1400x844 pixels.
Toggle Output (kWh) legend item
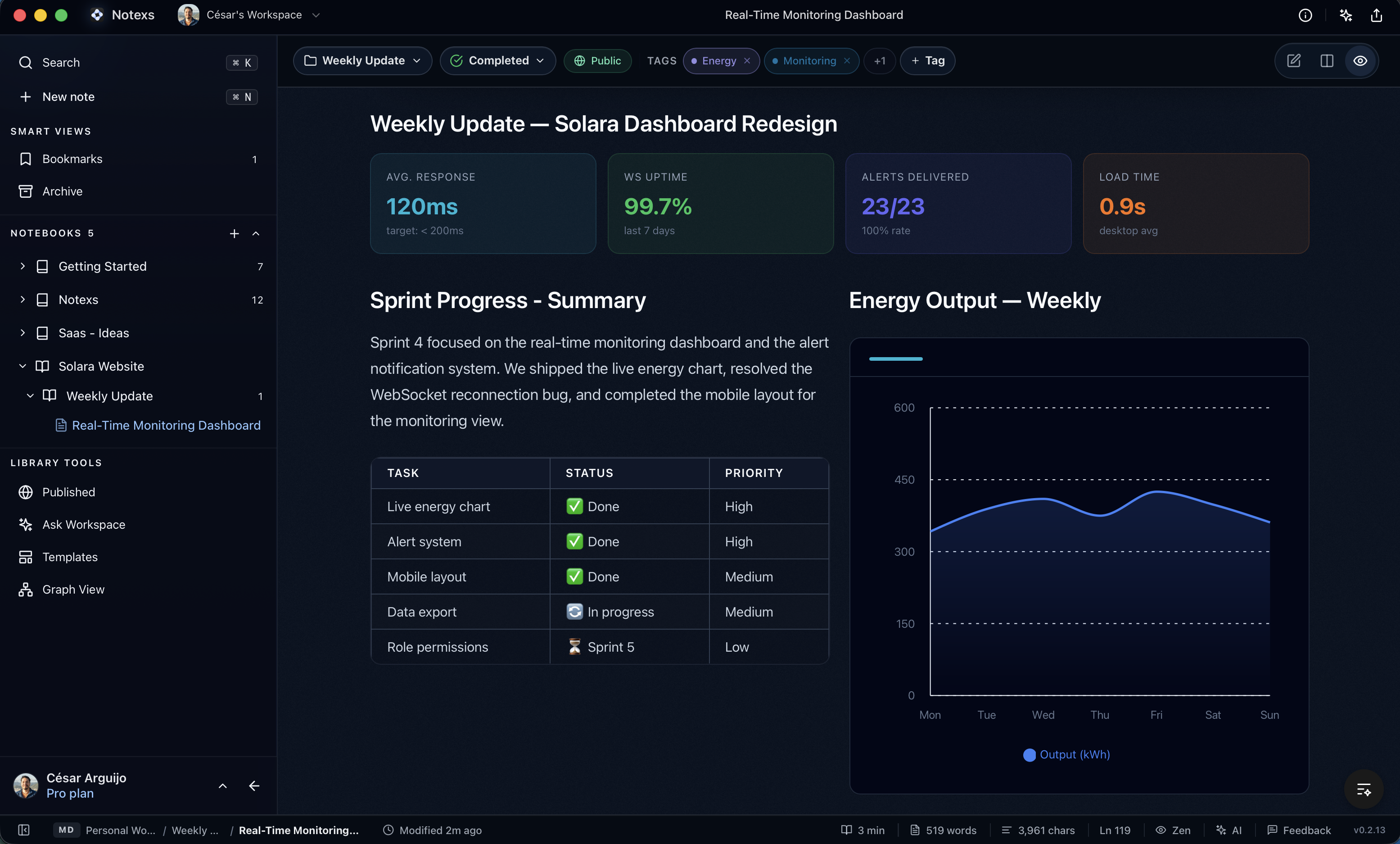pos(1066,755)
